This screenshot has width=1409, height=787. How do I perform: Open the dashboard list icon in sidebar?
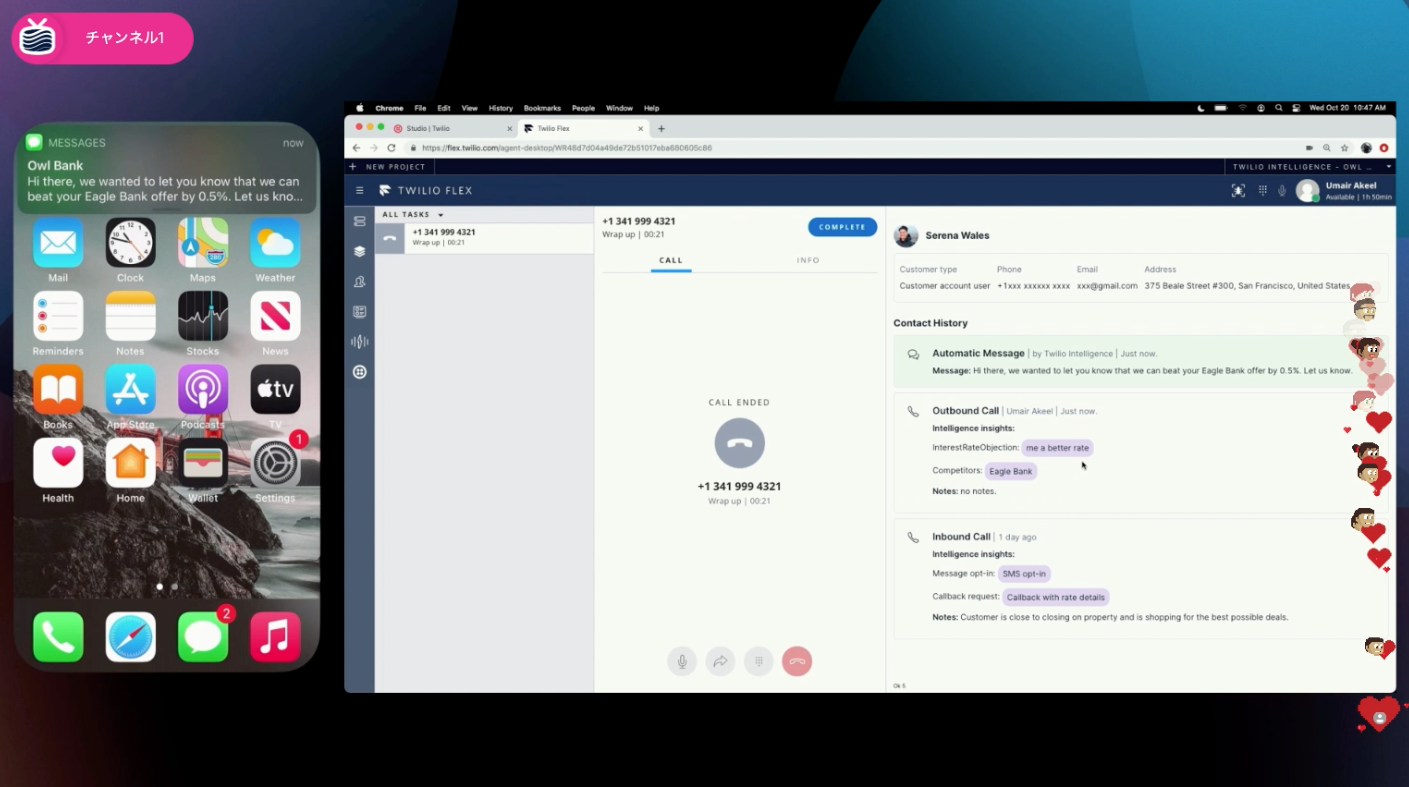point(360,312)
